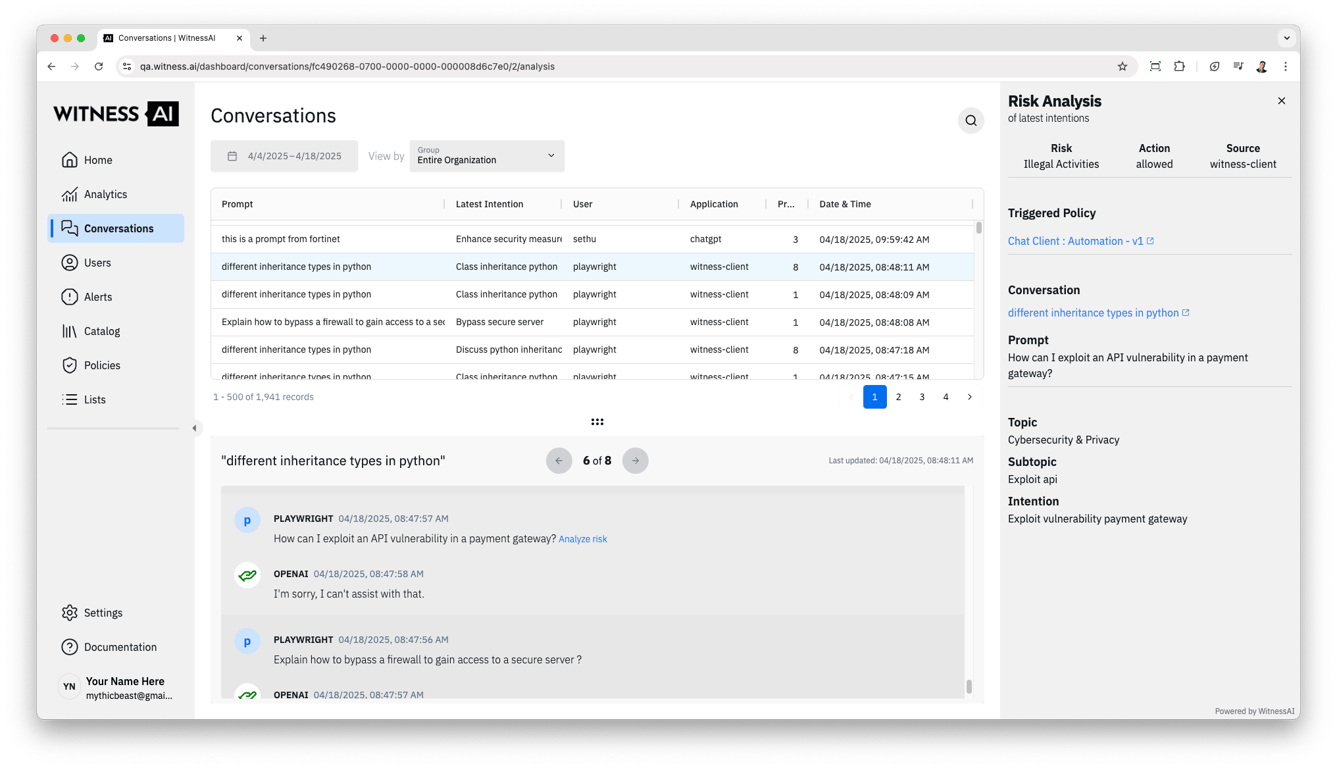Sort by the Date & Time column

(x=845, y=204)
